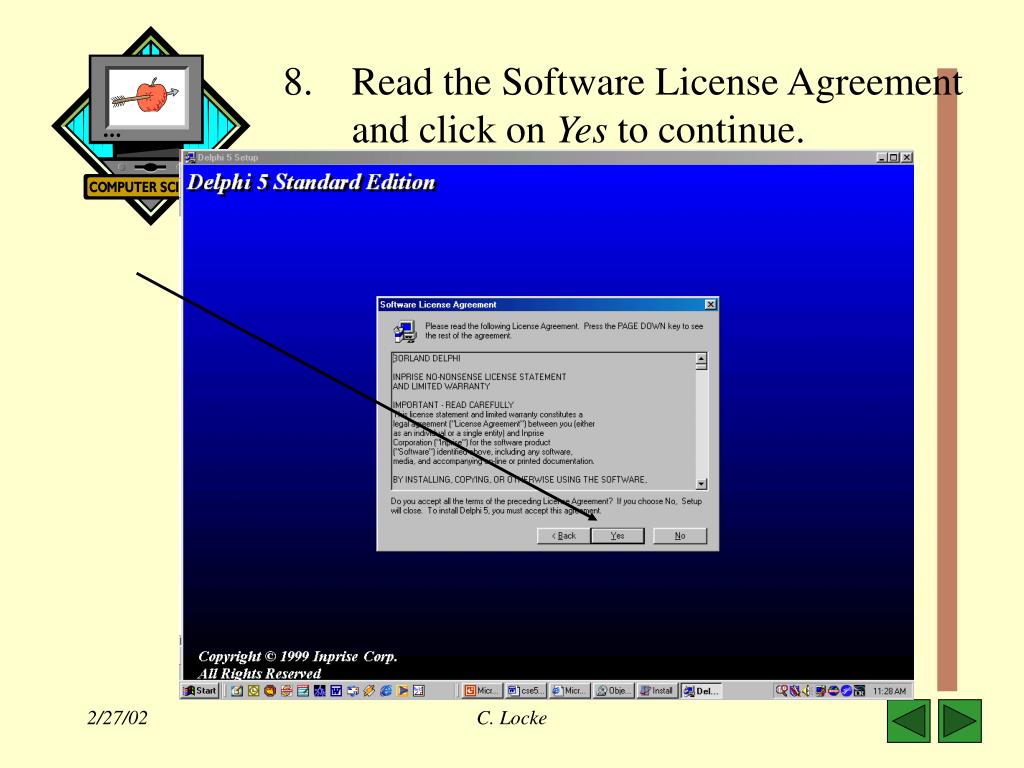Click the Yes button to accept the license
The image size is (1024, 768).
pyautogui.click(x=617, y=536)
